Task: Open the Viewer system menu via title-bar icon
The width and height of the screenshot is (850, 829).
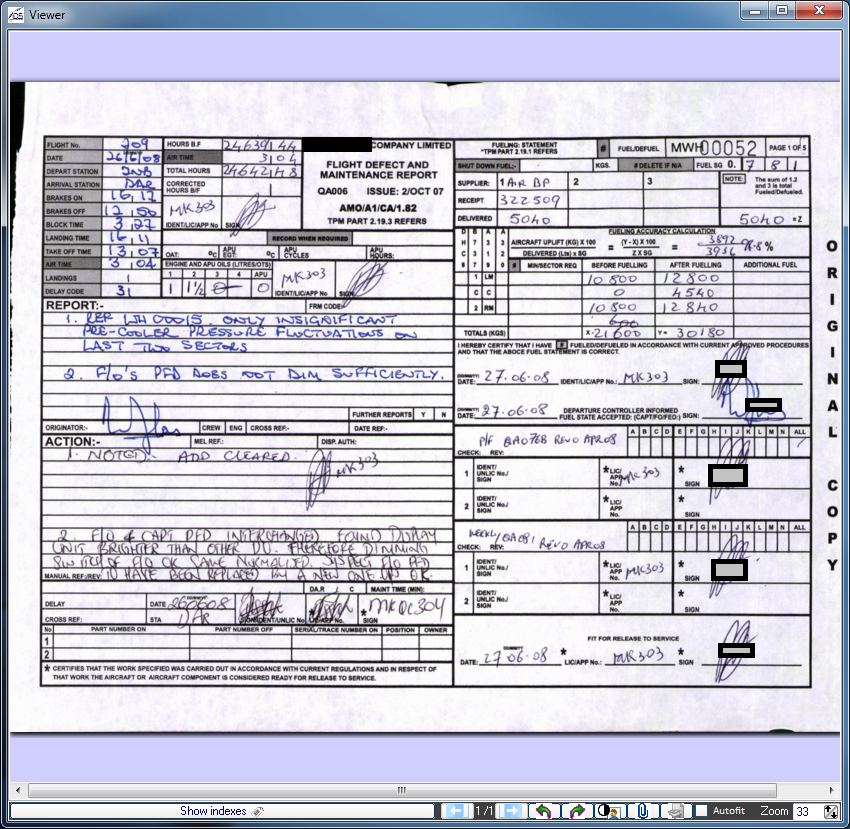Action: coord(14,14)
